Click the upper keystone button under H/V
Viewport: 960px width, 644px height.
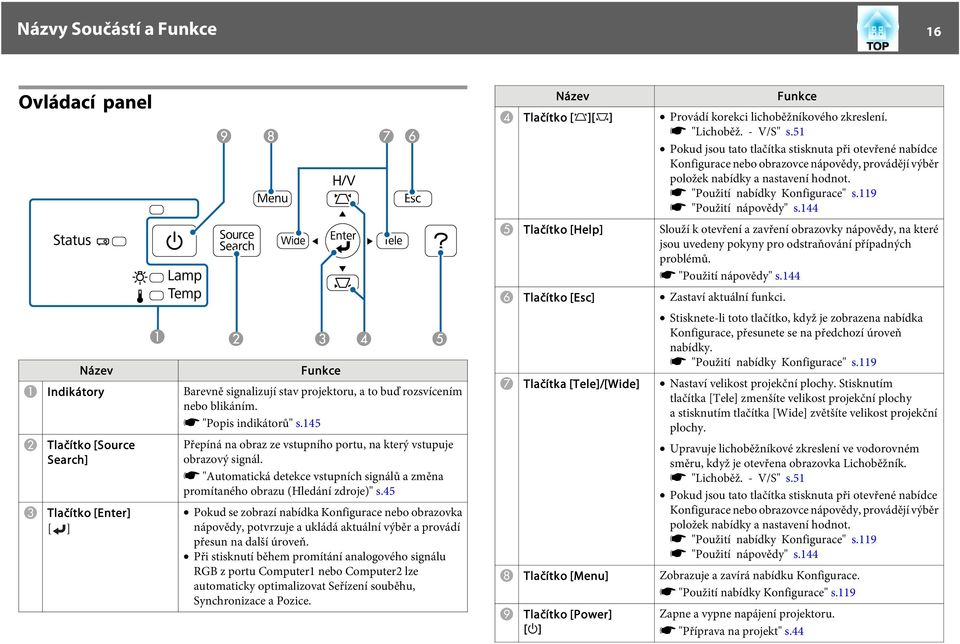point(342,198)
